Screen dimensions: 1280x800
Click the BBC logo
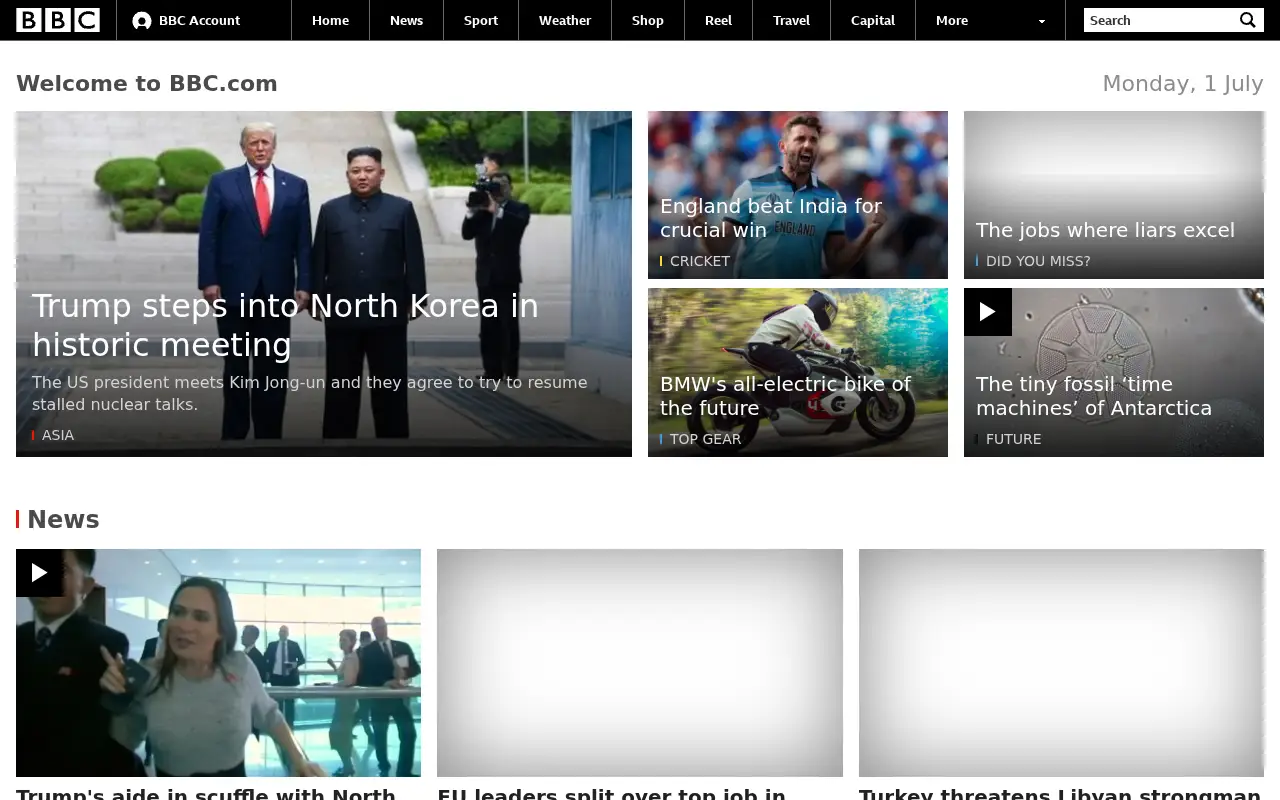coord(58,20)
